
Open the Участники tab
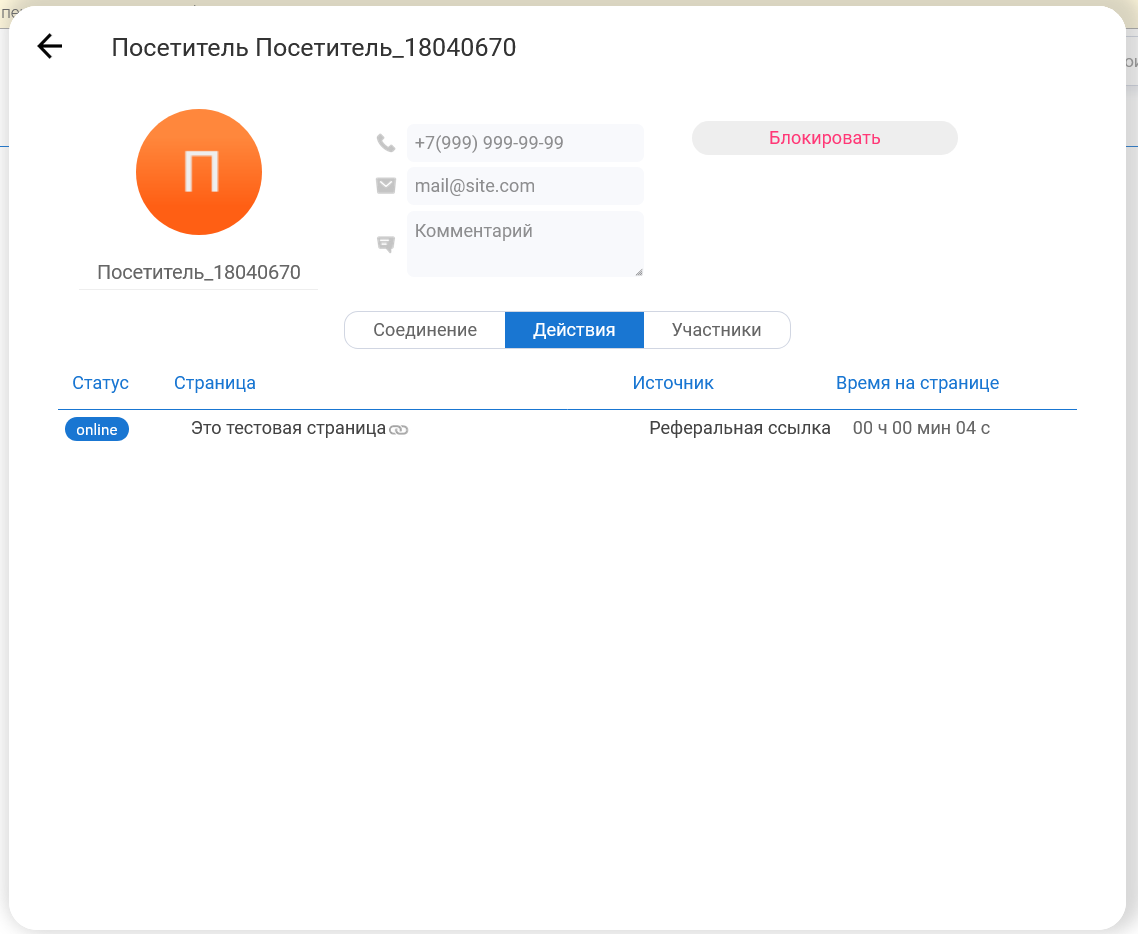tap(716, 330)
